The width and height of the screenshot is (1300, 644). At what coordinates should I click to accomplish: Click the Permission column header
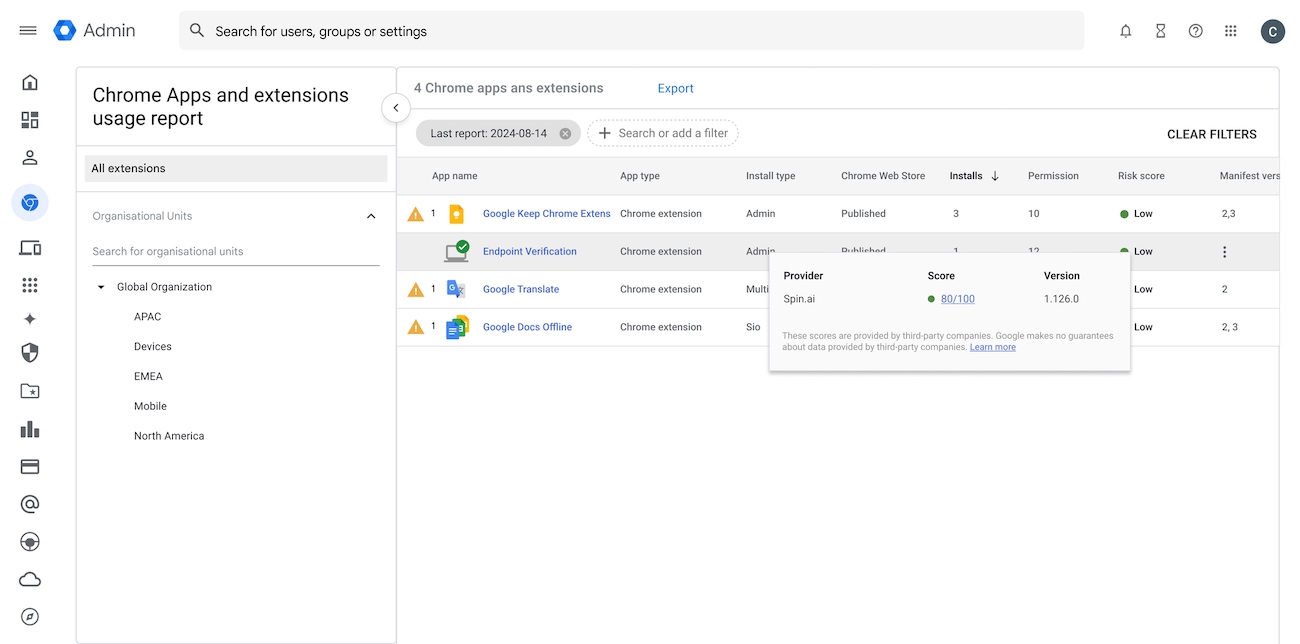[x=1053, y=176]
